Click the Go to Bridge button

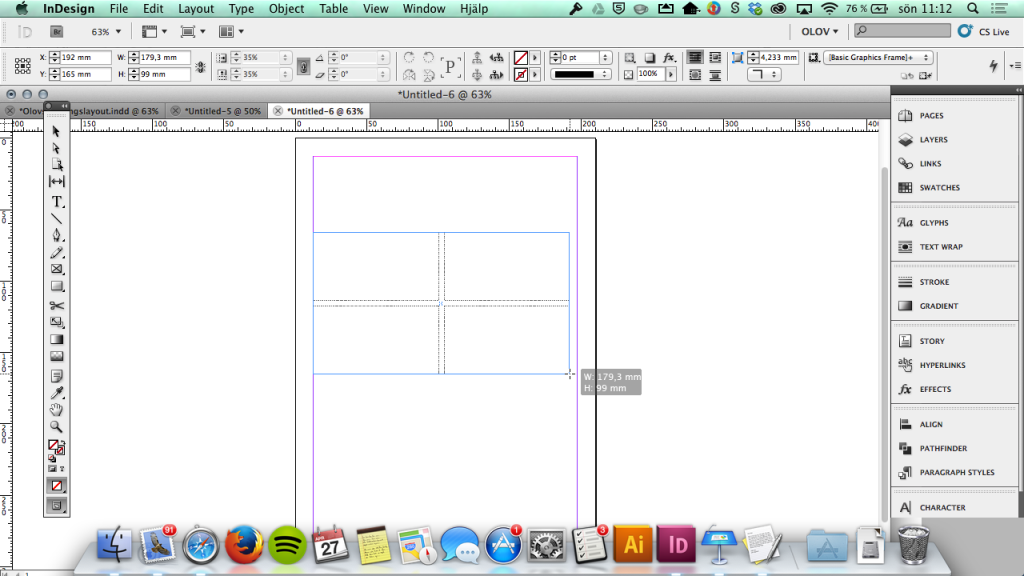(57, 31)
